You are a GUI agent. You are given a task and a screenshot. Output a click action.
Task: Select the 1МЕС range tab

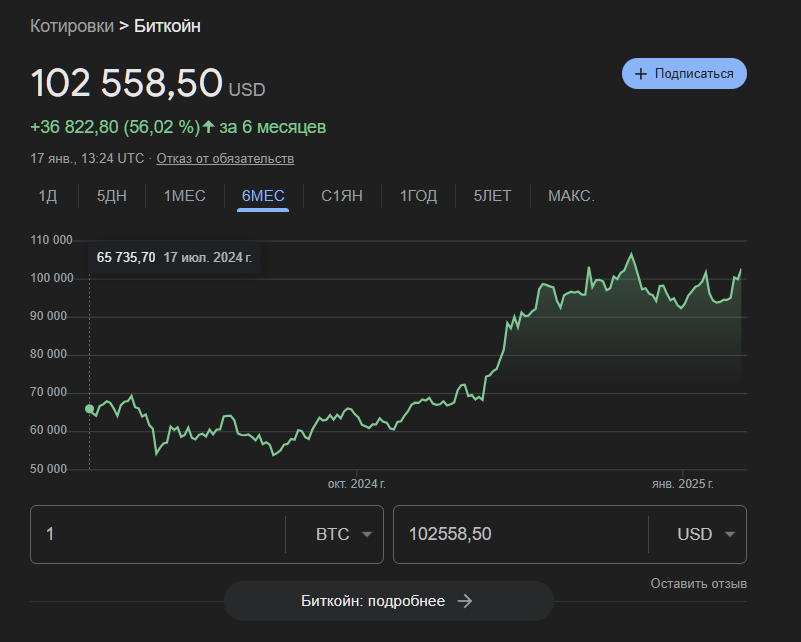[x=185, y=196]
